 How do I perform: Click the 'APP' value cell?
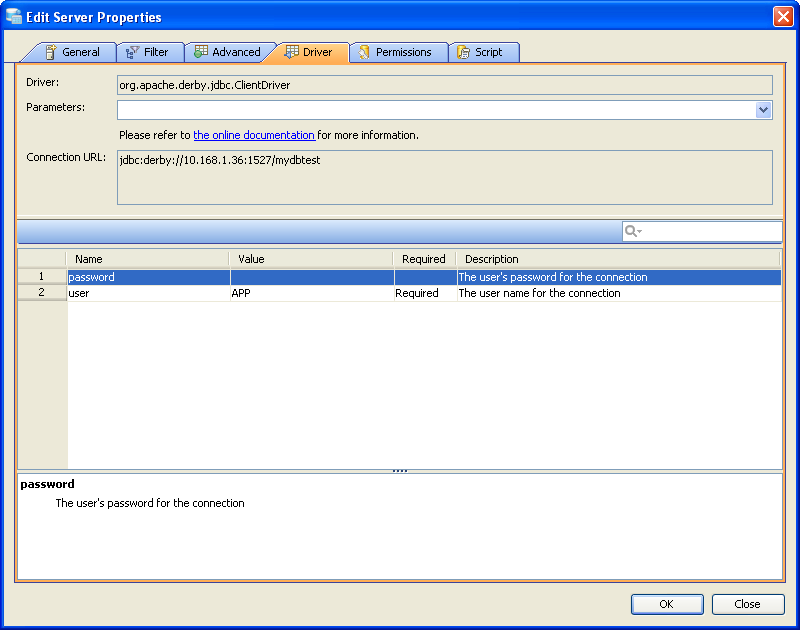tap(312, 293)
